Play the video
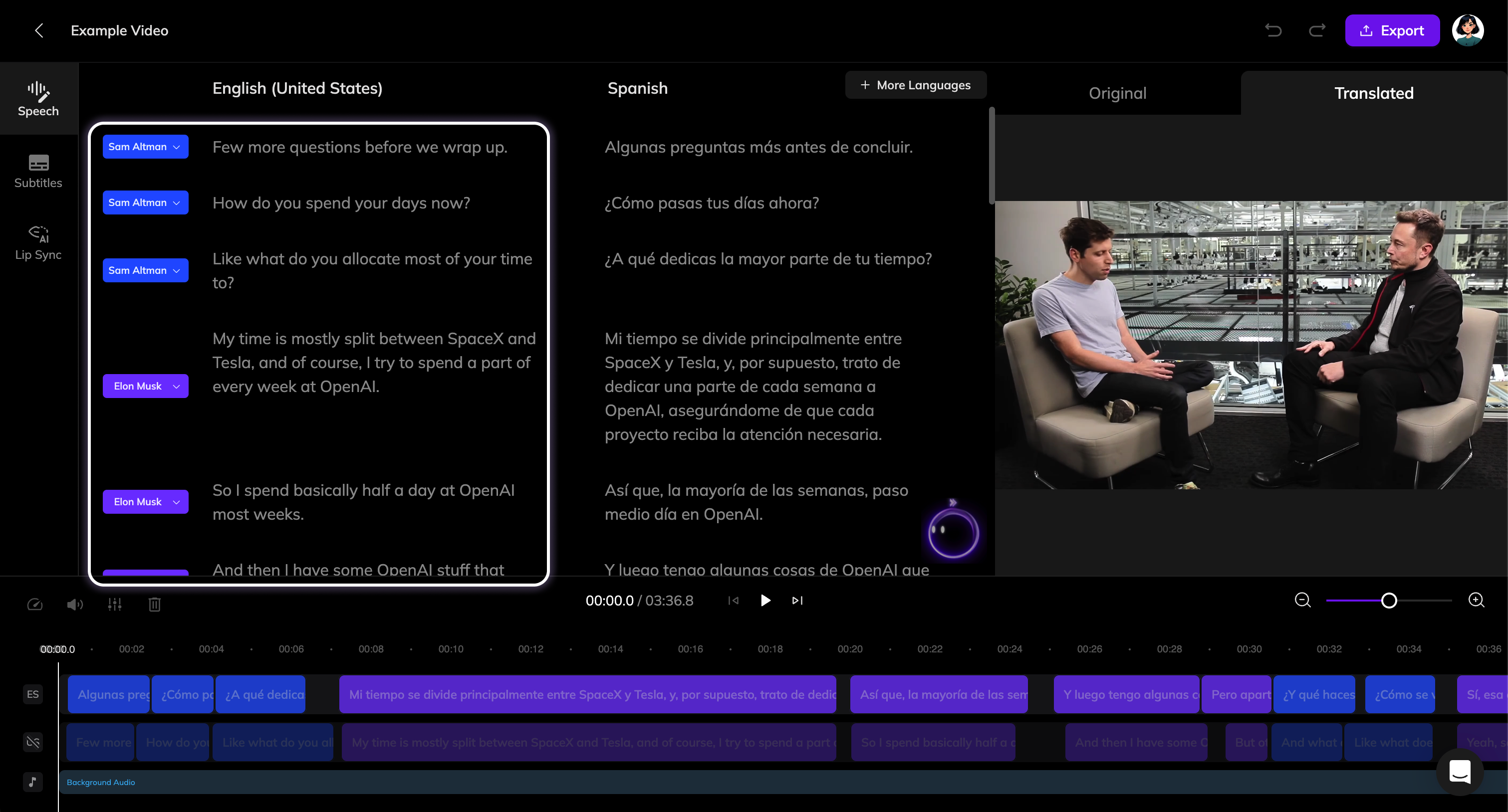The width and height of the screenshot is (1508, 812). [765, 600]
